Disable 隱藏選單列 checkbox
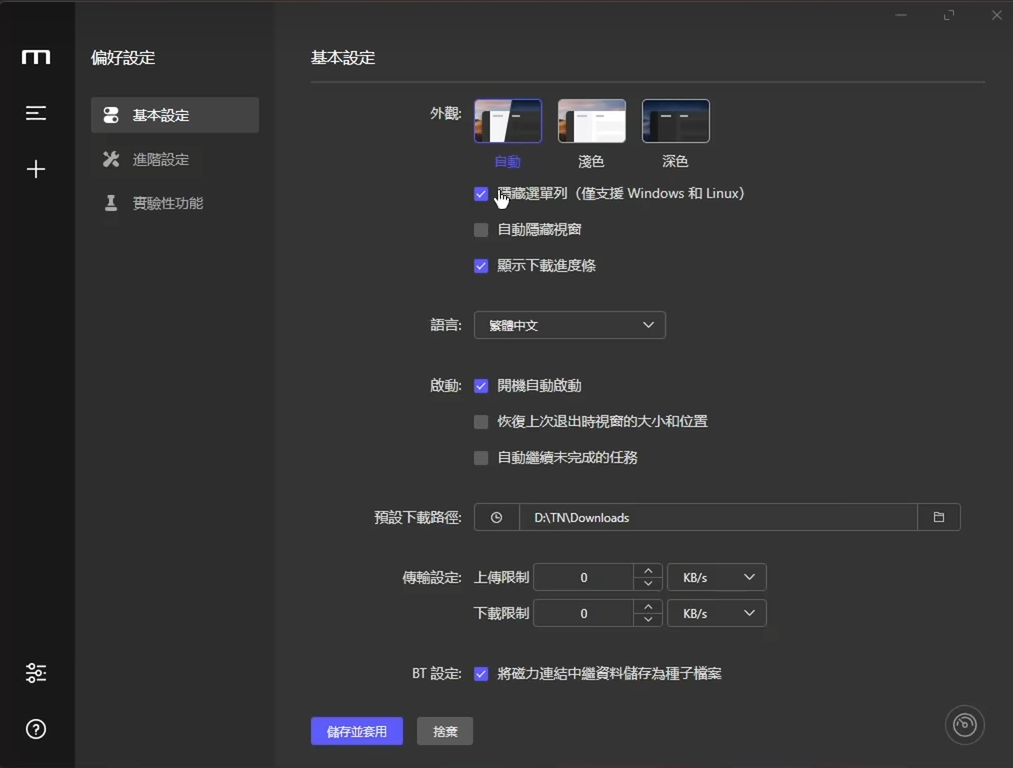 [481, 193]
